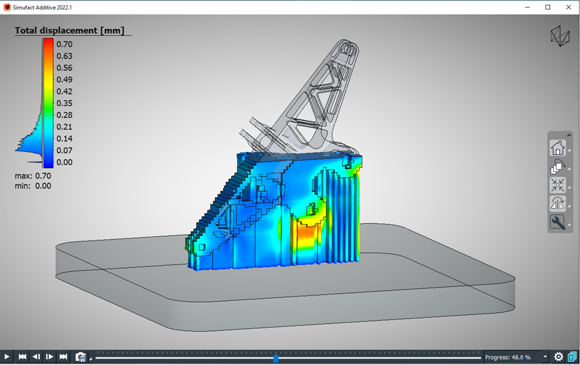
Task: Click the home view icon
Action: click(x=557, y=148)
